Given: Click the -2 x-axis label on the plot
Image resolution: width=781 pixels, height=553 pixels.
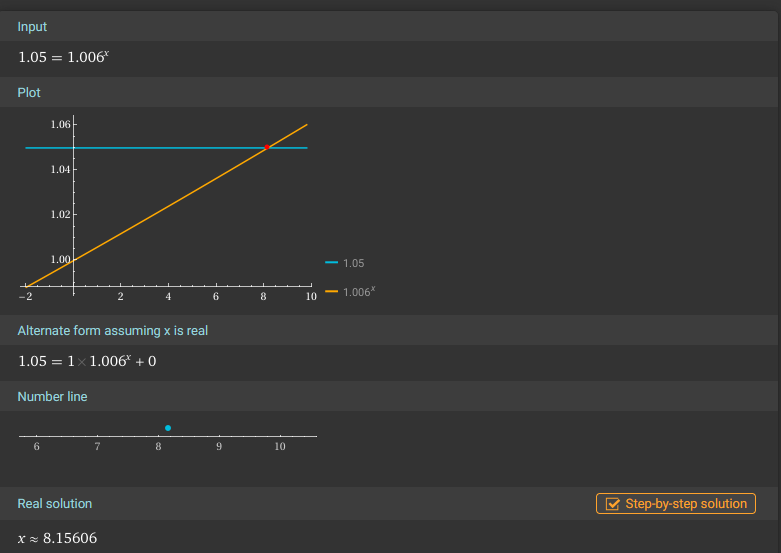Looking at the screenshot, I should tap(25, 296).
